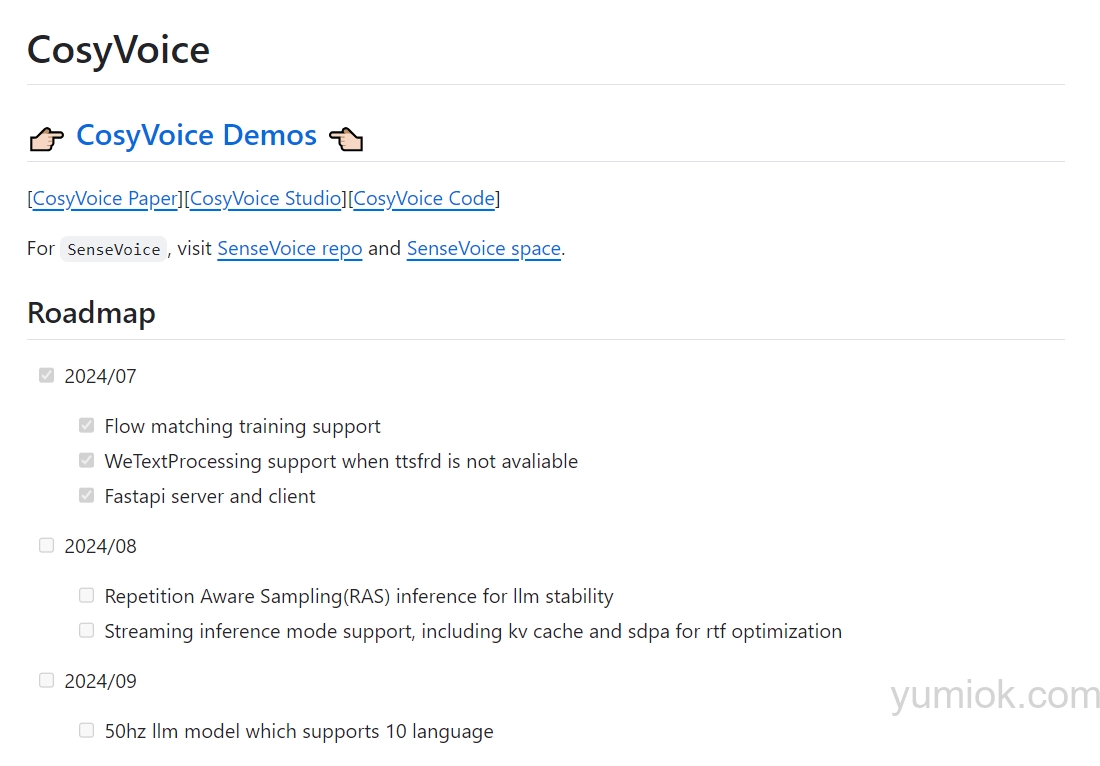Open the CosyVoice Studio link
Screen dimensions: 1100x766
pyautogui.click(x=266, y=198)
